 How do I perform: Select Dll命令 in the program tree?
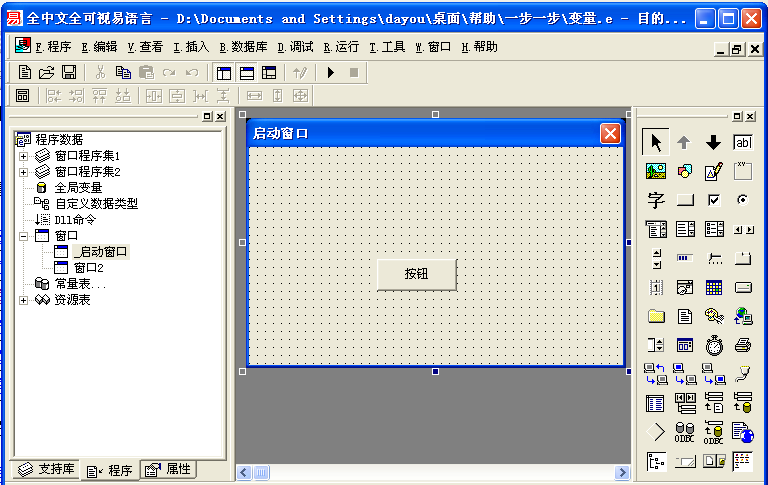75,219
